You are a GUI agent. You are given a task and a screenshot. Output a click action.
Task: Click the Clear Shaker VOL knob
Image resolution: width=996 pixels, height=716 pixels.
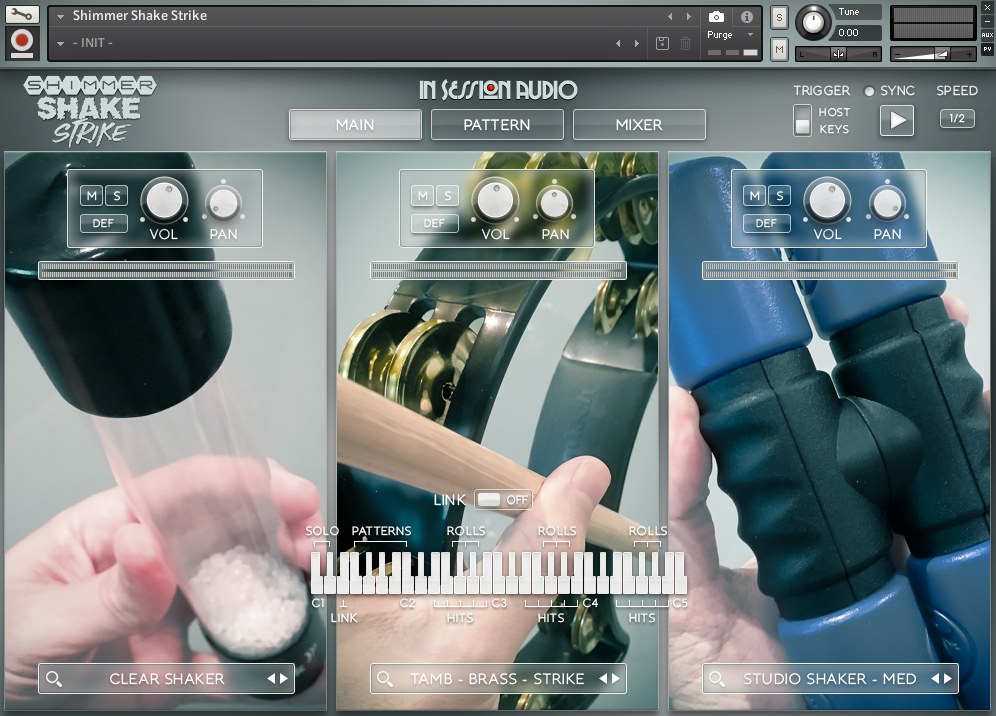[164, 201]
